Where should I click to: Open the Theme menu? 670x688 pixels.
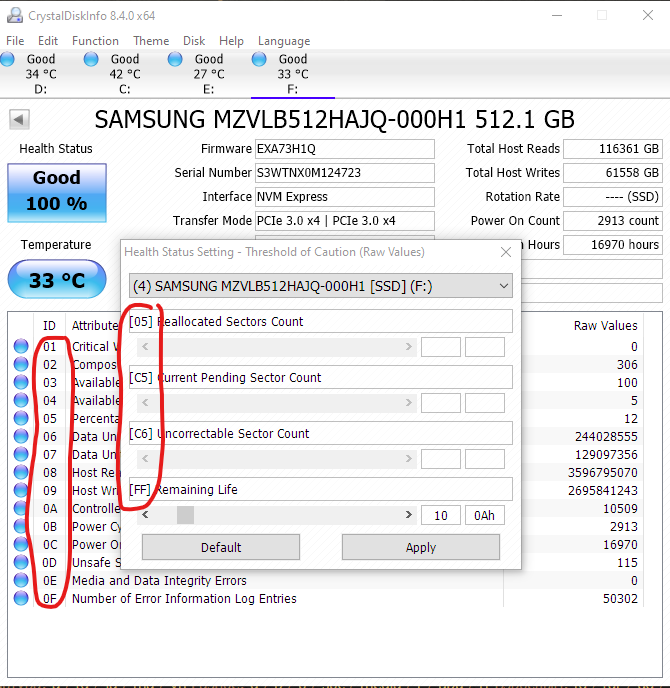click(x=151, y=41)
